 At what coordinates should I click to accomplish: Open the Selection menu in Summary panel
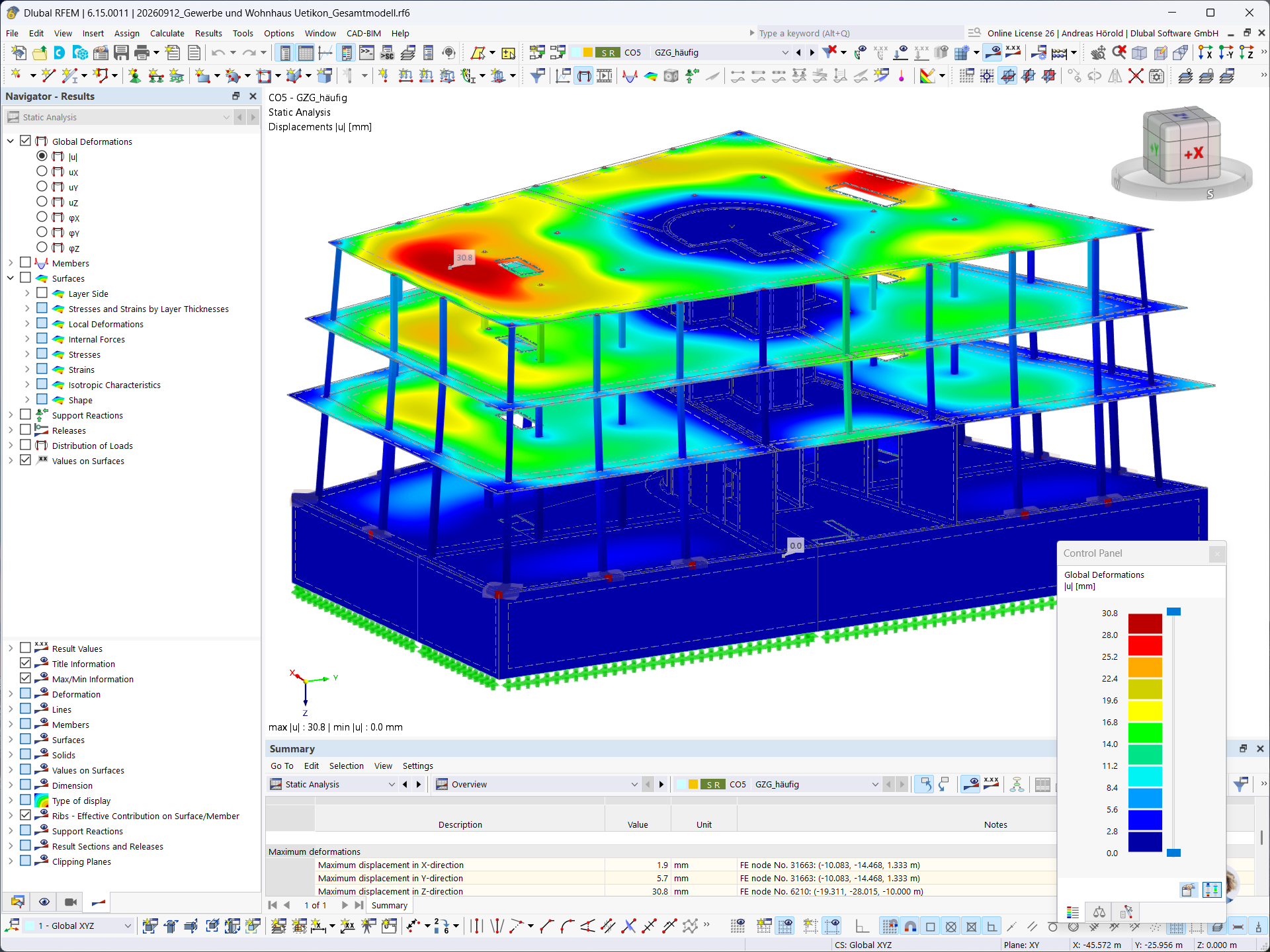click(346, 766)
